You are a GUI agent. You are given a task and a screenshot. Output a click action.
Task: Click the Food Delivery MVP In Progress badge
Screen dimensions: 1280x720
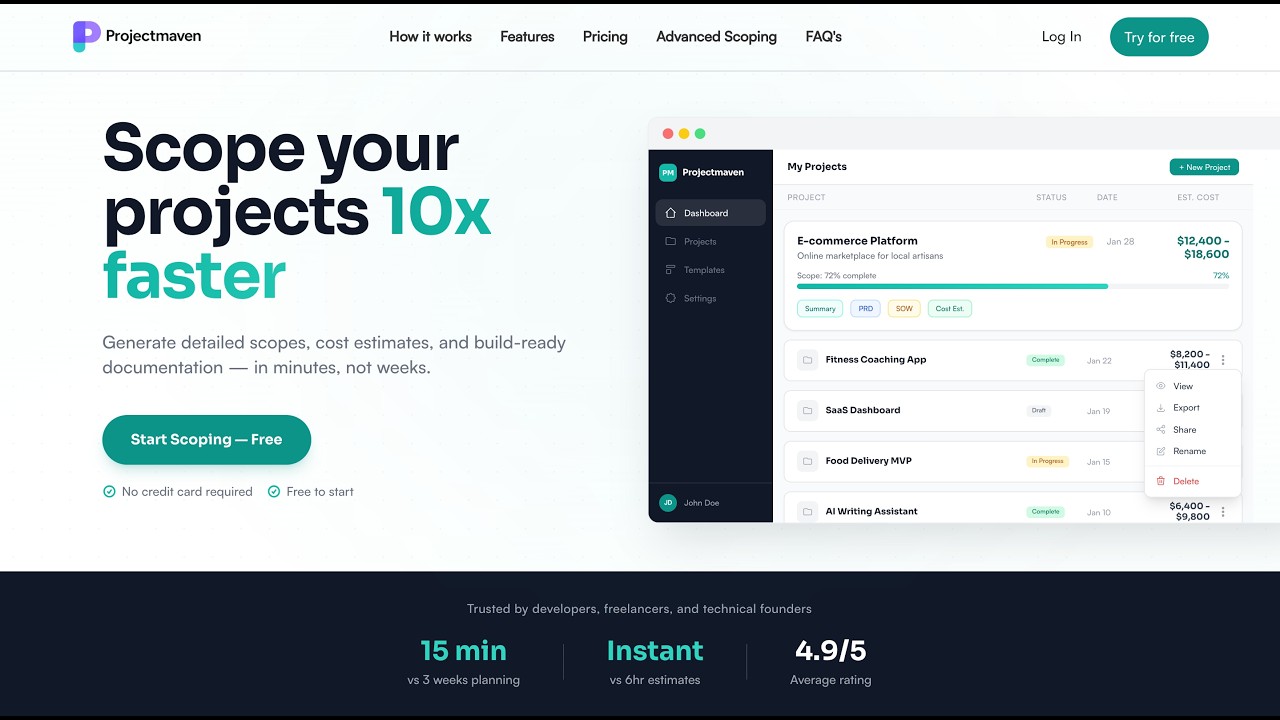coord(1048,461)
